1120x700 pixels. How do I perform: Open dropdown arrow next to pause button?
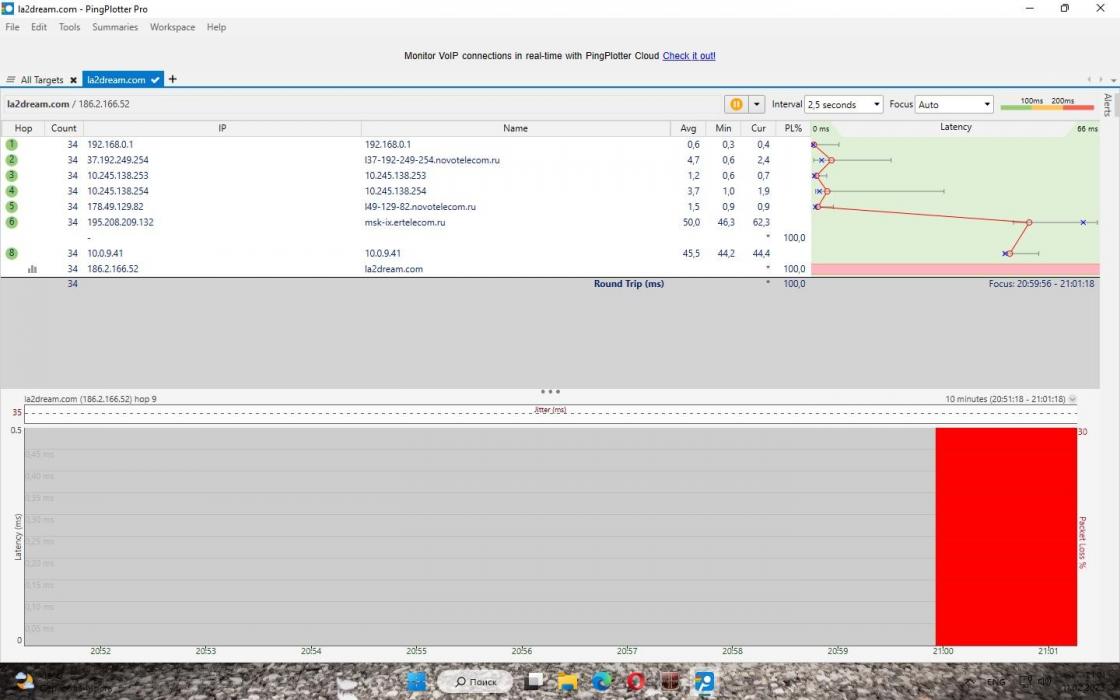pyautogui.click(x=757, y=104)
